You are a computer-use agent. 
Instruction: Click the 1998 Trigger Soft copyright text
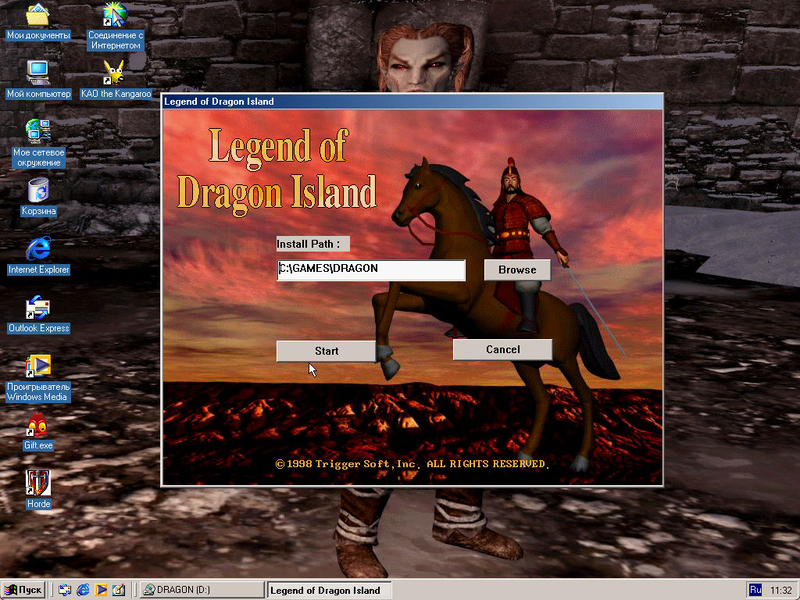click(412, 464)
